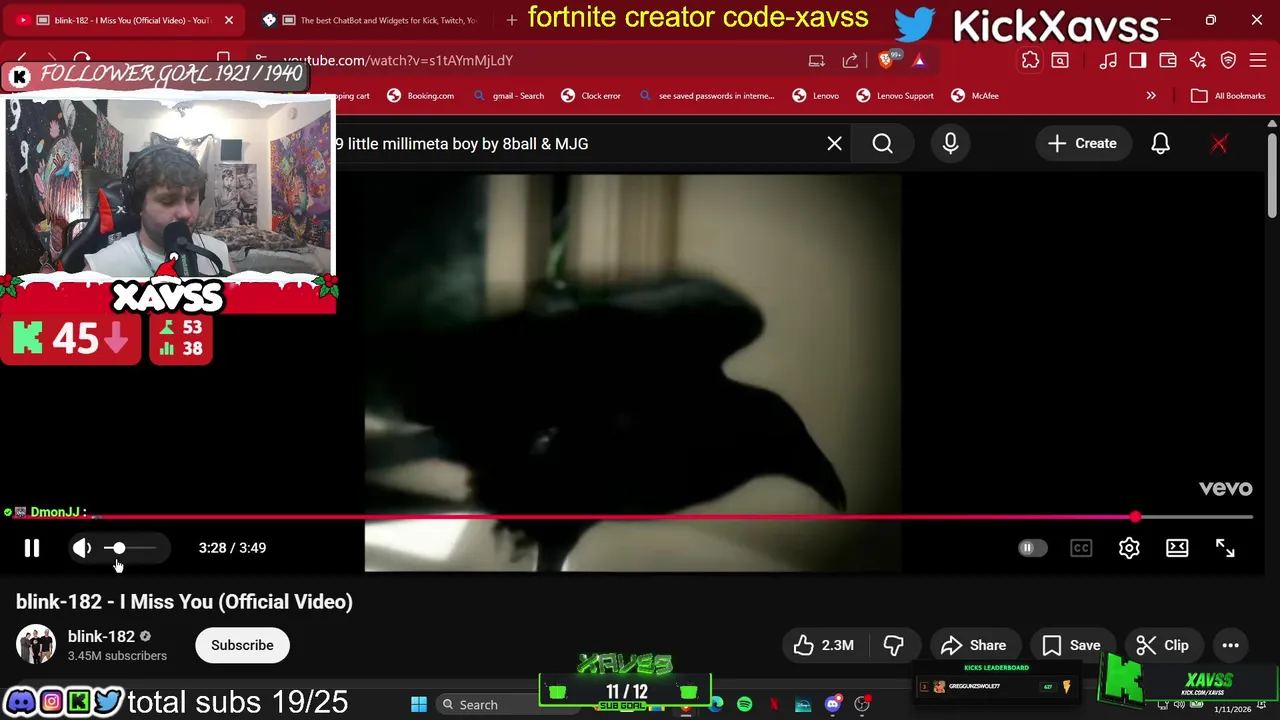Open the McAfee bookmark
The height and width of the screenshot is (720, 1280).
point(975,96)
